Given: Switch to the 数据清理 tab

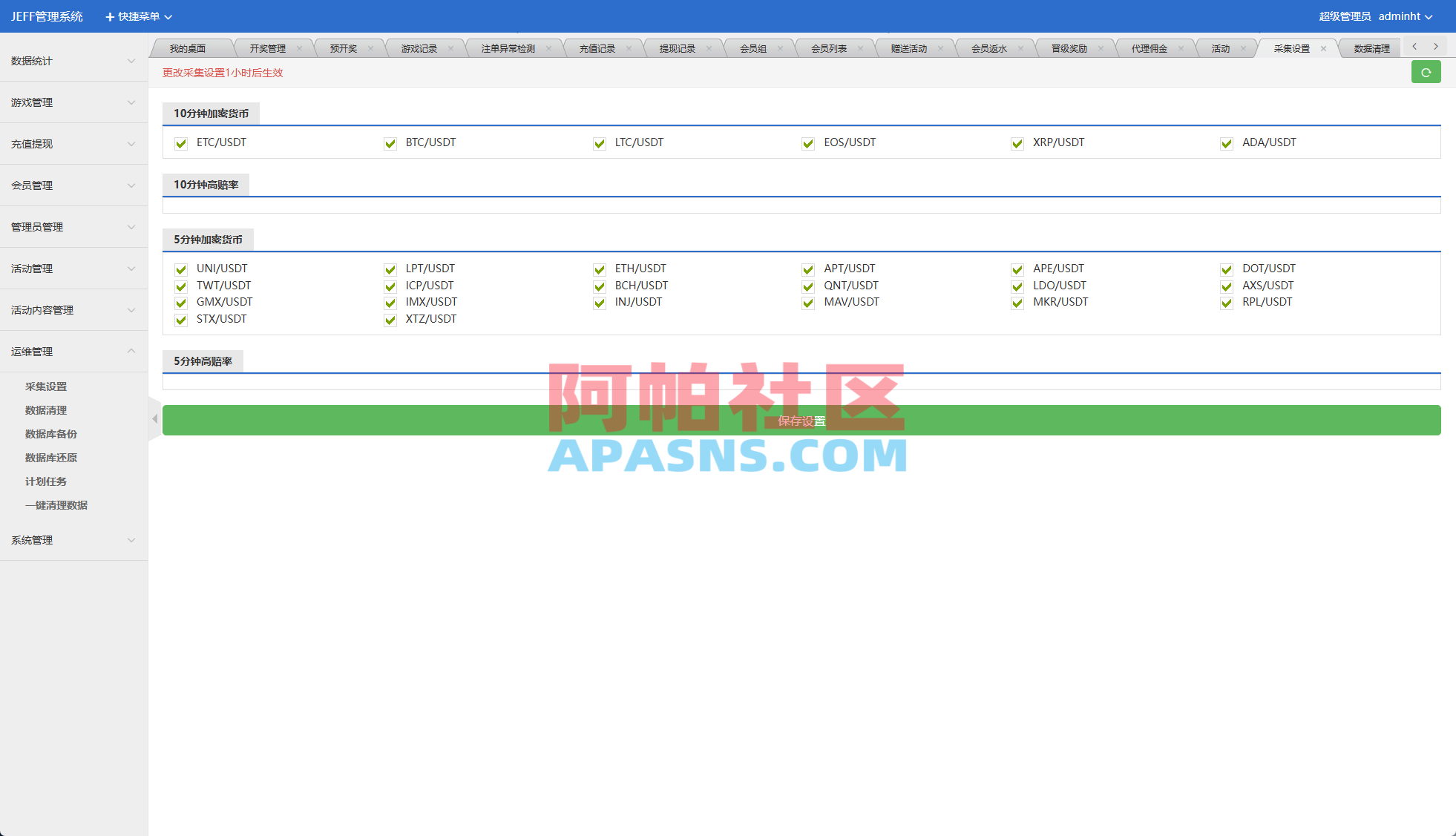Looking at the screenshot, I should [1371, 49].
